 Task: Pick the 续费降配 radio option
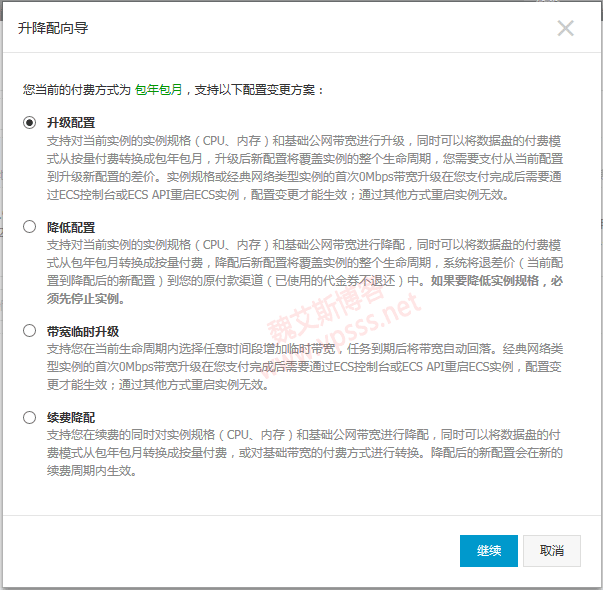[x=30, y=417]
